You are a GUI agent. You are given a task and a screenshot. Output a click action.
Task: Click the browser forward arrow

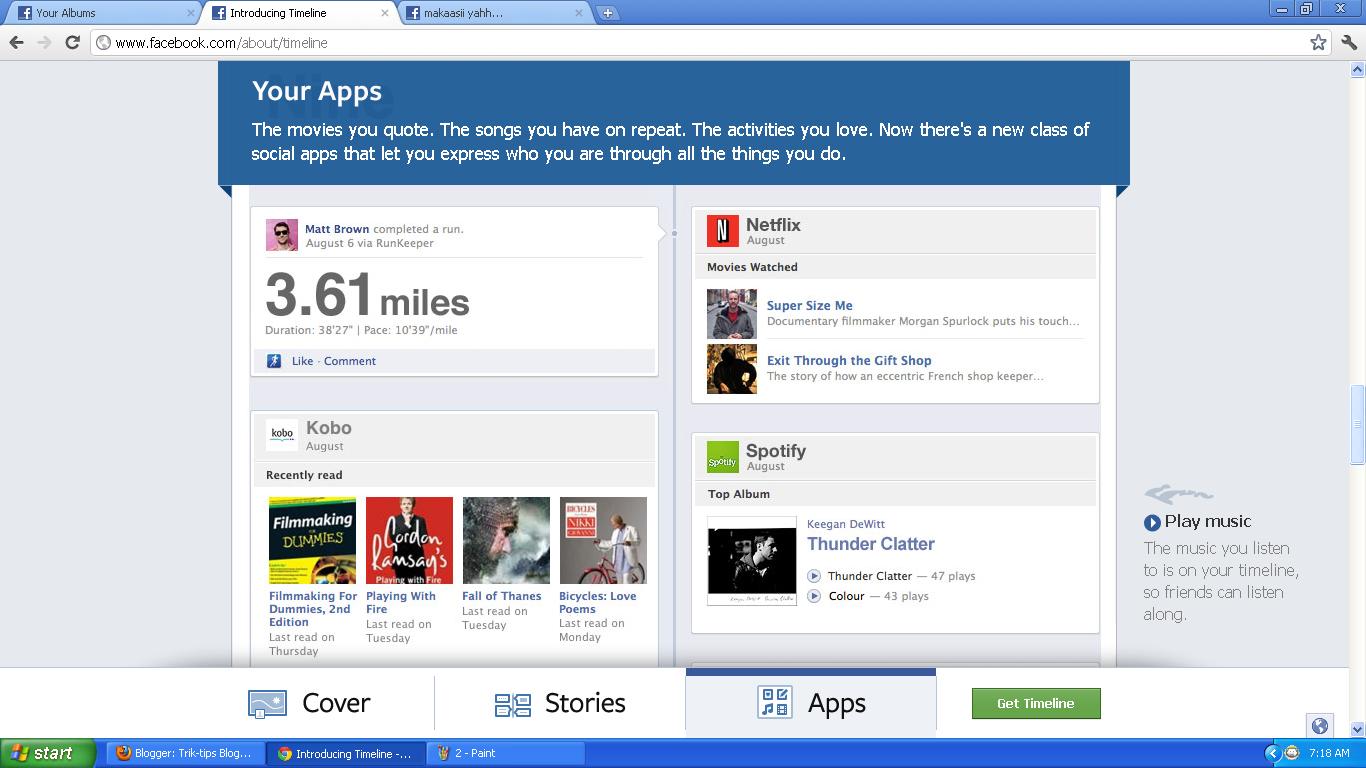44,42
